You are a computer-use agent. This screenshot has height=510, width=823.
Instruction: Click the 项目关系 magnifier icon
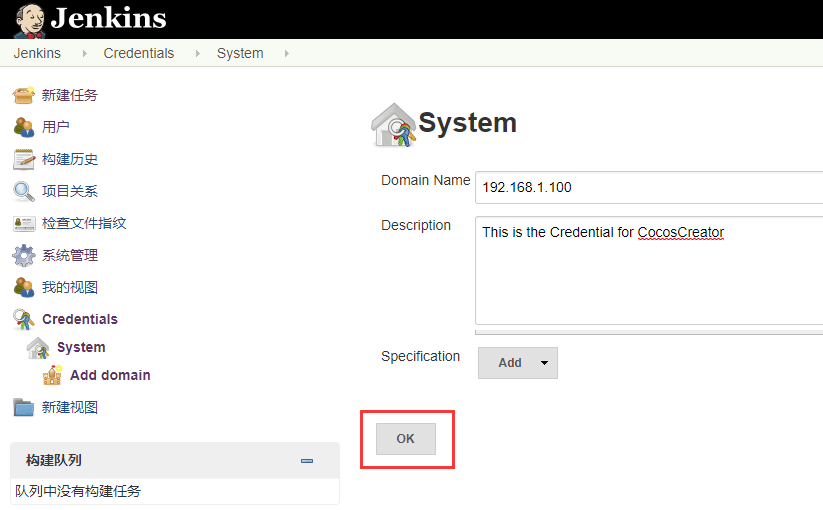pos(24,192)
